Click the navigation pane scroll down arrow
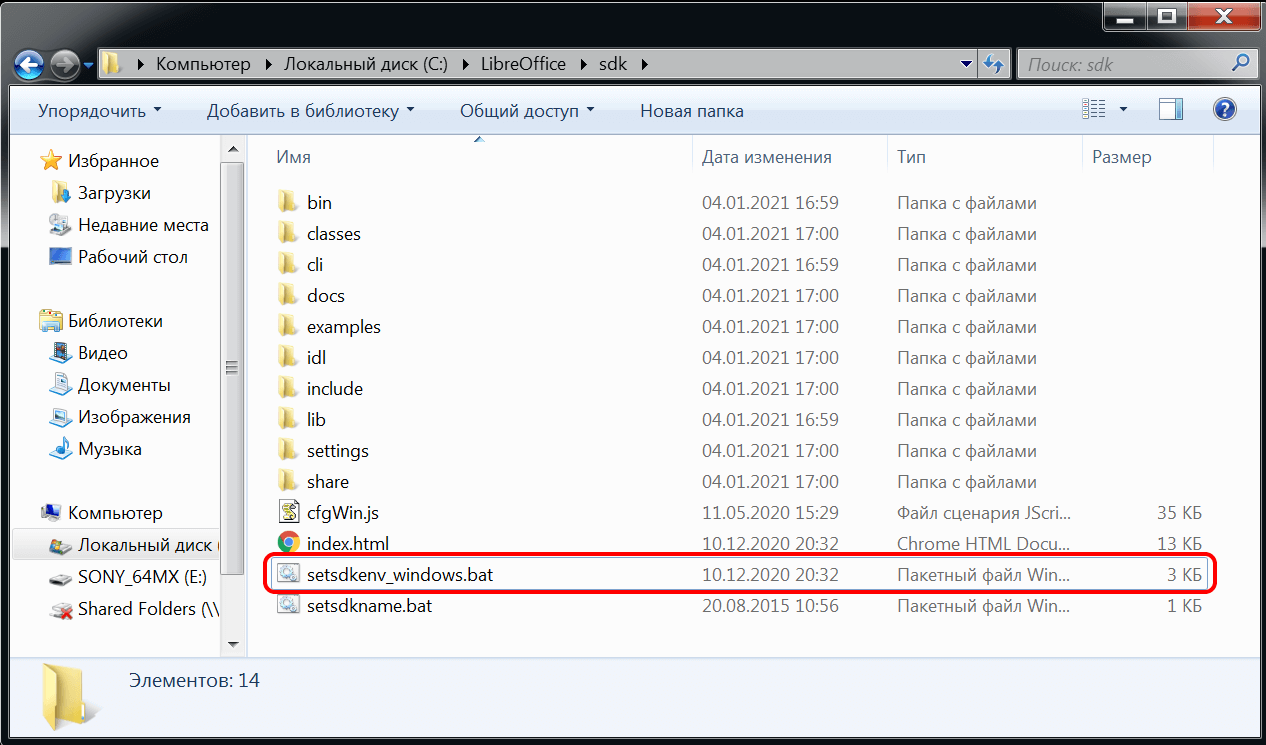Screen dimensions: 1266x745 click(232, 644)
